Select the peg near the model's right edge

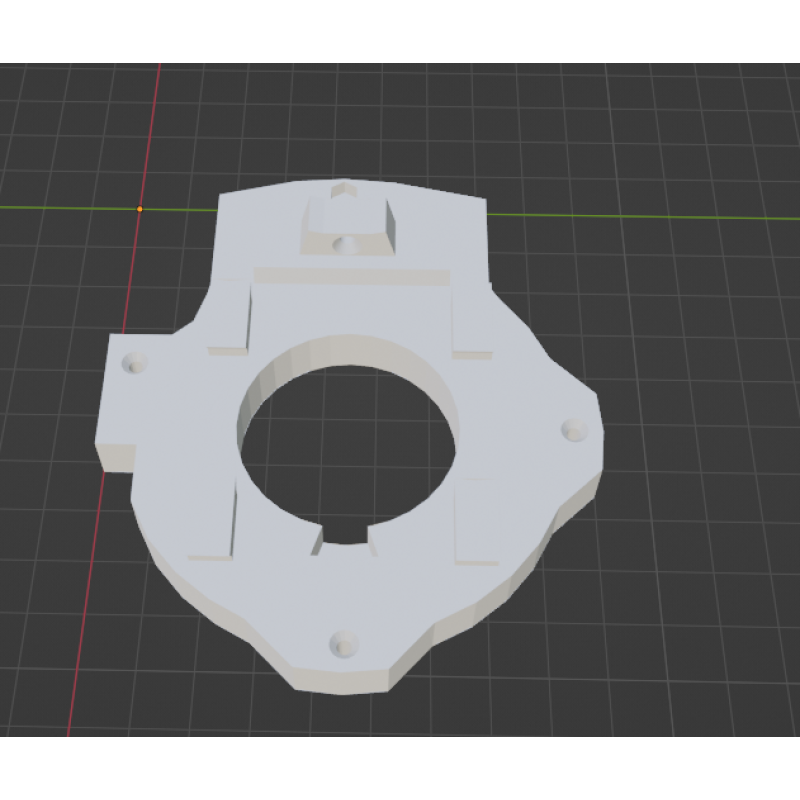[x=573, y=428]
